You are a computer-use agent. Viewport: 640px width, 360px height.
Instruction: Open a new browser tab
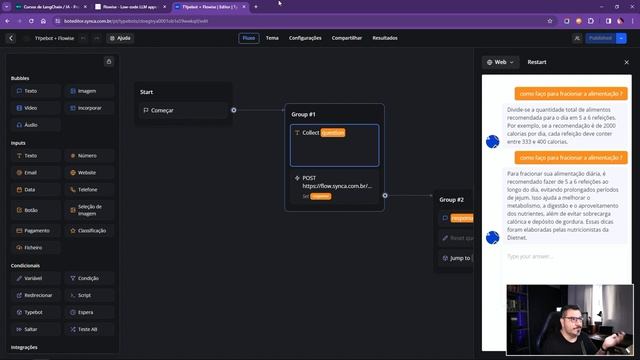pos(256,7)
